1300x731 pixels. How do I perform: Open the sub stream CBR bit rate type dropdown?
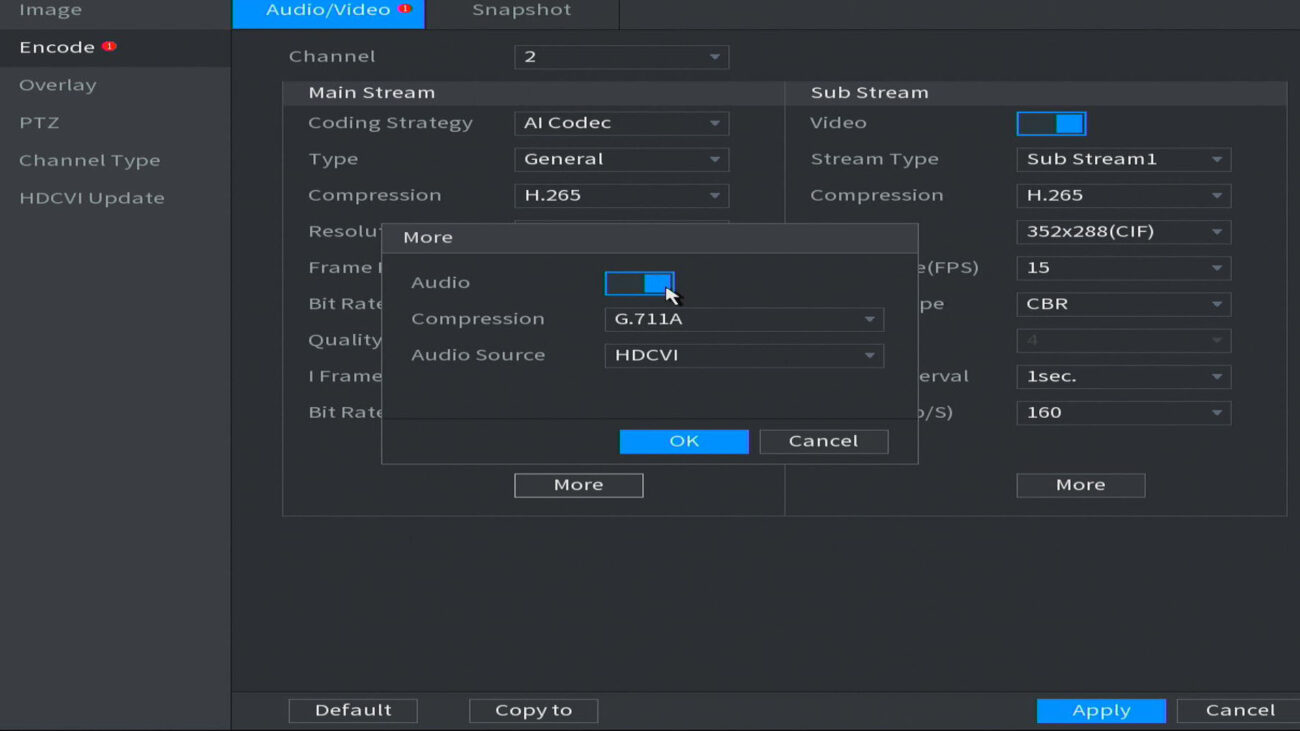point(1123,304)
